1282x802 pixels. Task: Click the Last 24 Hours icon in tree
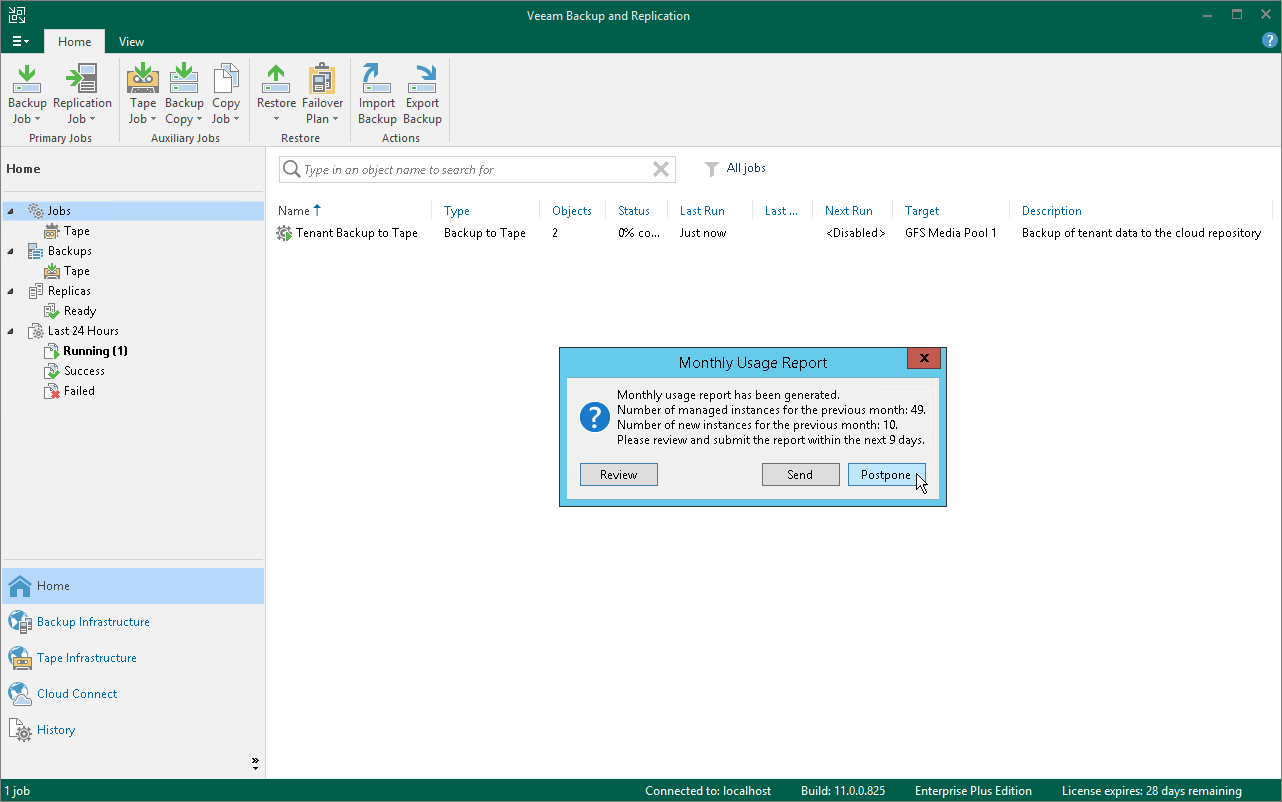[x=35, y=331]
